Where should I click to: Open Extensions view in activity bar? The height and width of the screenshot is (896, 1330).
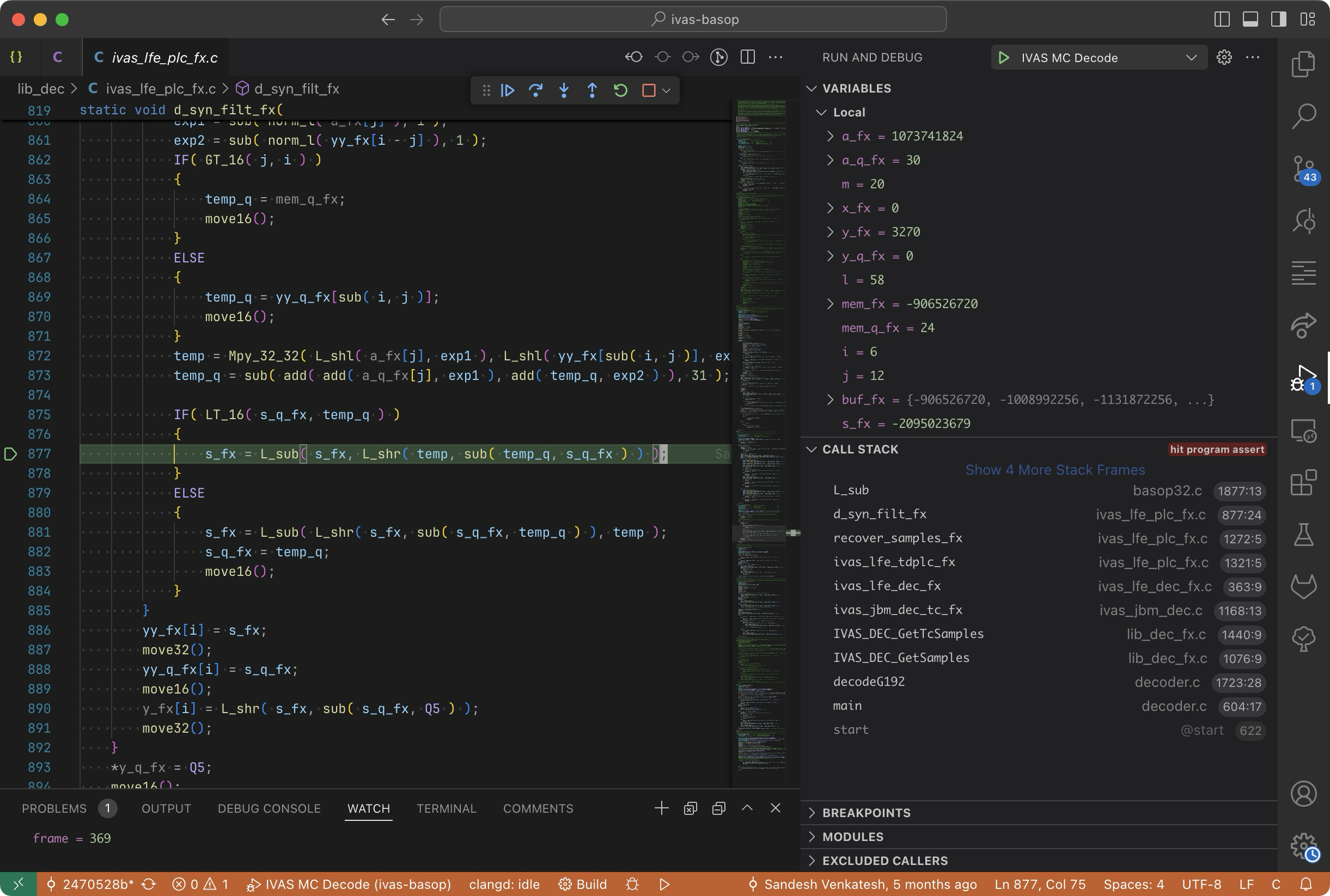point(1303,483)
